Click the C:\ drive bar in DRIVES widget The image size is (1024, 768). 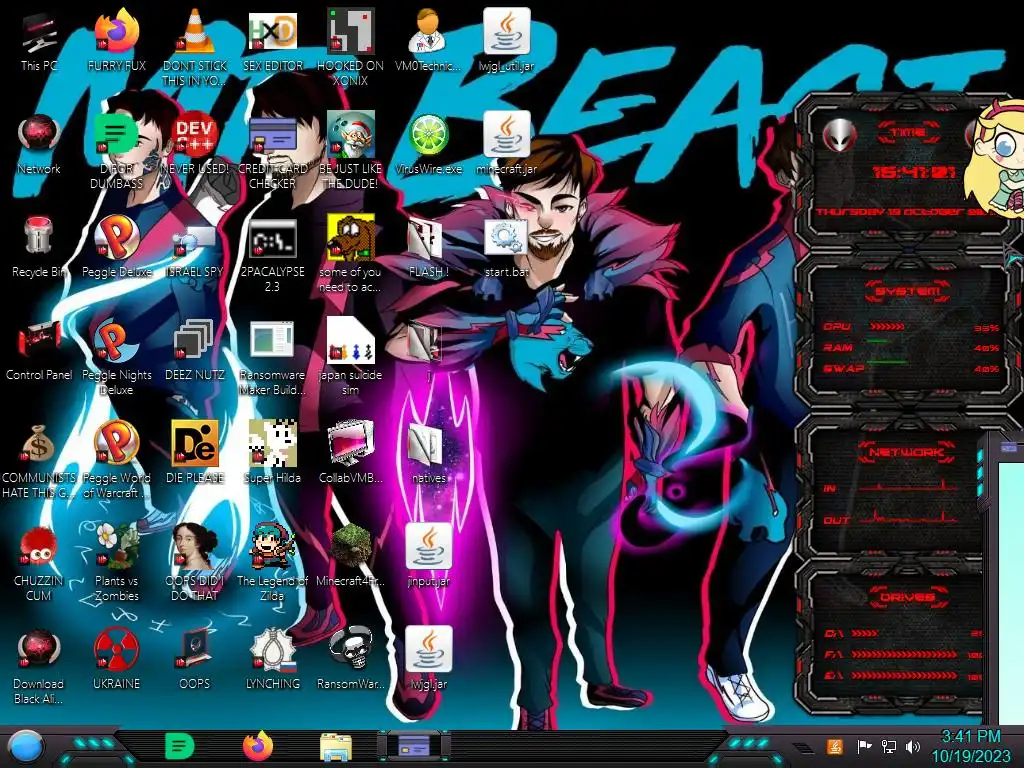coord(903,633)
